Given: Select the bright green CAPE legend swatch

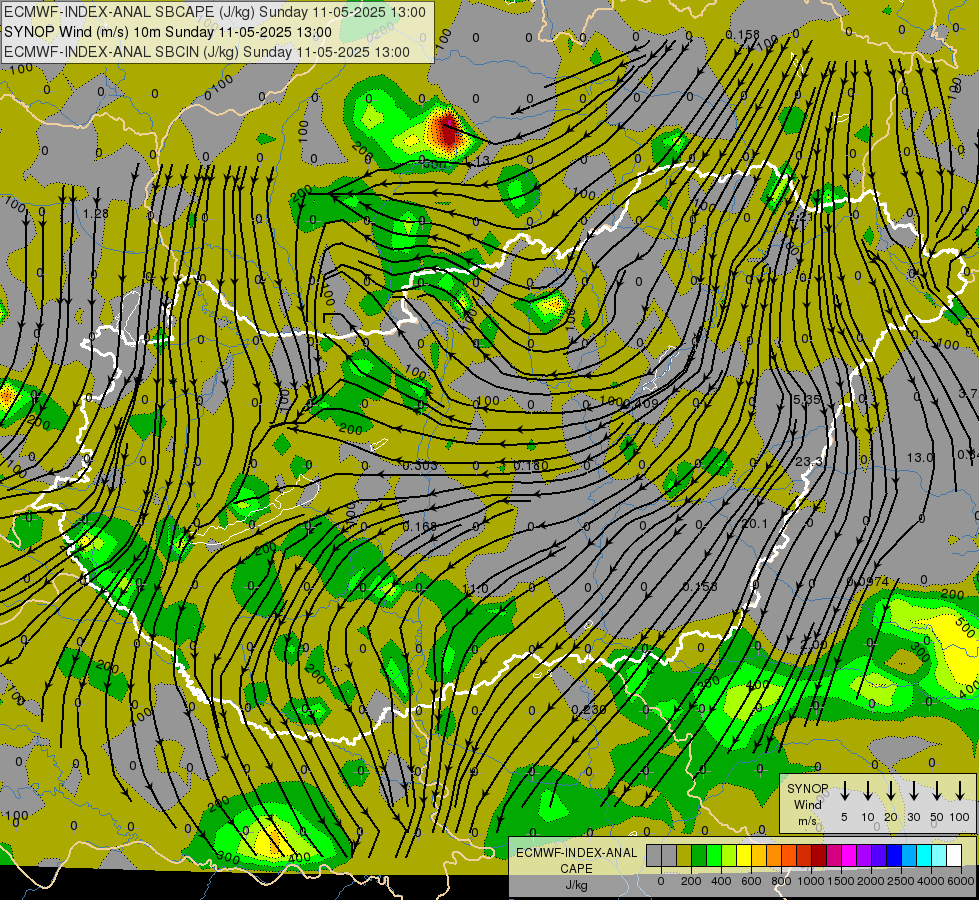Looking at the screenshot, I should pyautogui.click(x=714, y=855).
